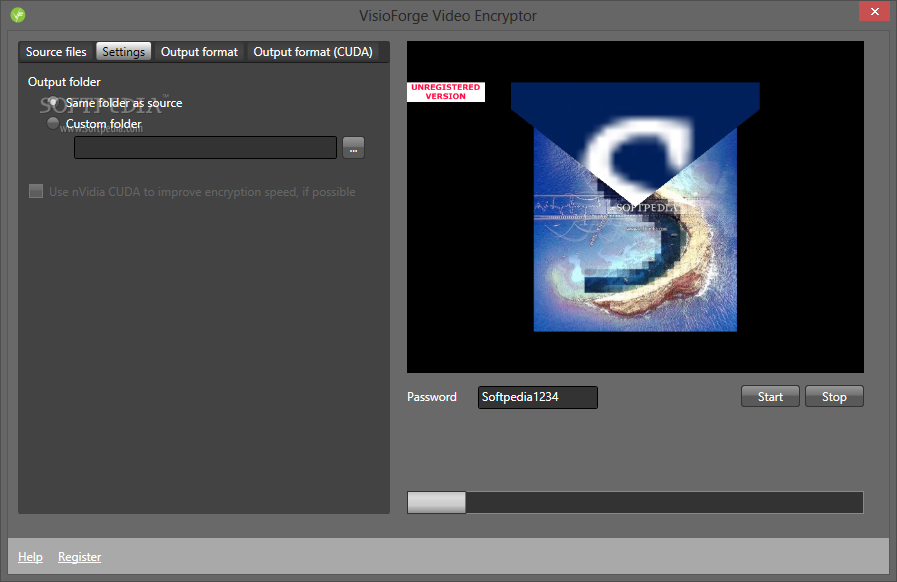The image size is (897, 582).
Task: Open the Register link
Action: pos(80,557)
